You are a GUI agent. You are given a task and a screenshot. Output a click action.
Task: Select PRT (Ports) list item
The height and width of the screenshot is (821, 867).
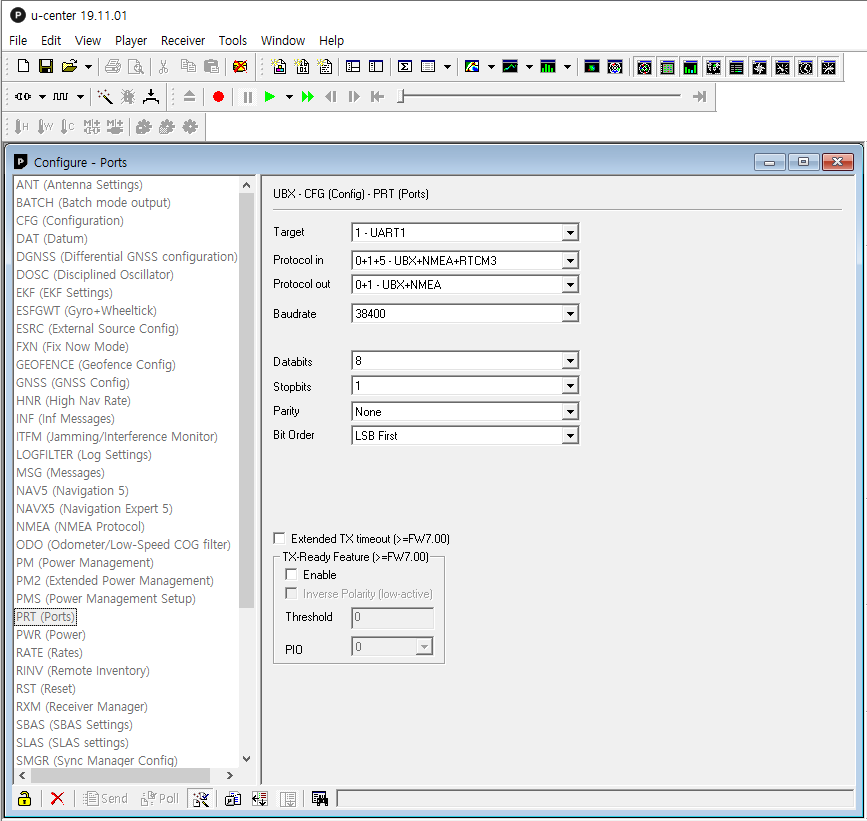45,616
